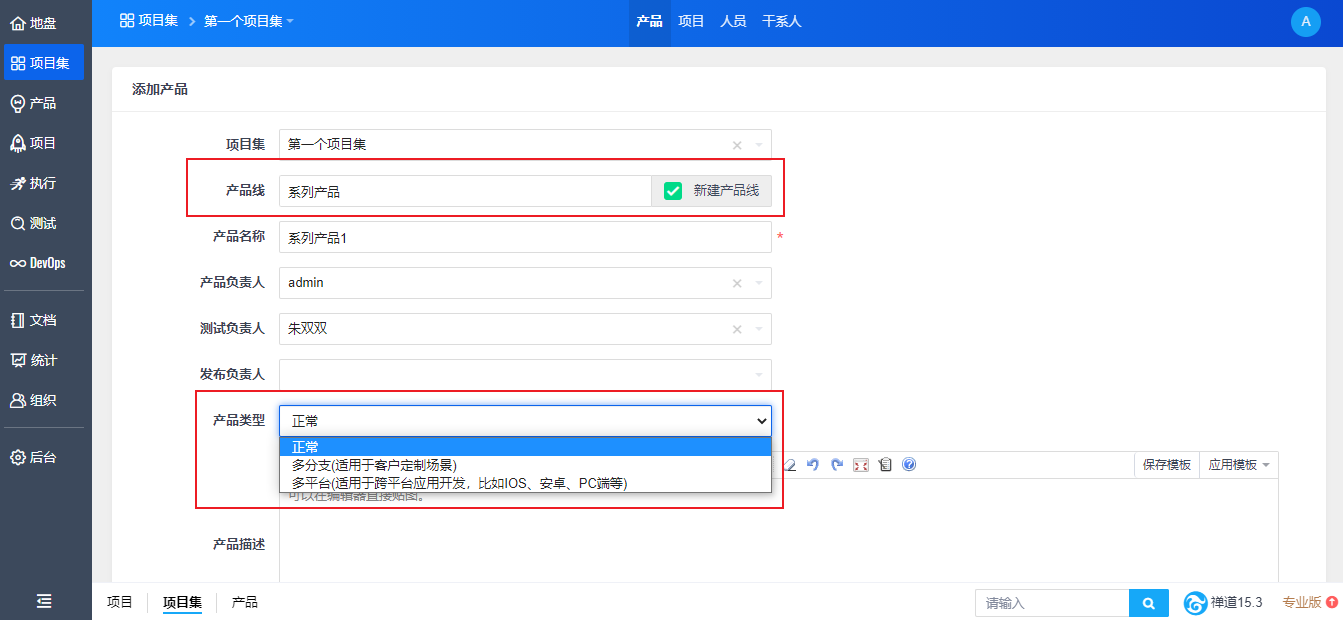Open 项目集 bottom bar tab

tap(182, 602)
